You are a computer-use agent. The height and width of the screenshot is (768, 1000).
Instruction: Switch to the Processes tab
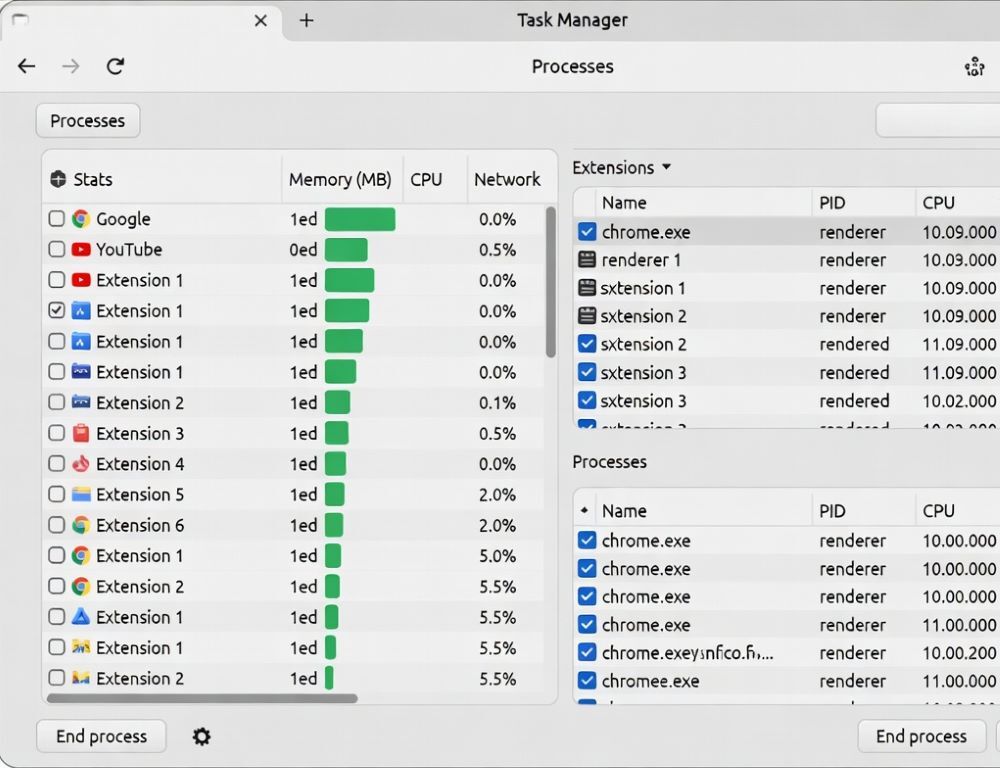tap(87, 120)
